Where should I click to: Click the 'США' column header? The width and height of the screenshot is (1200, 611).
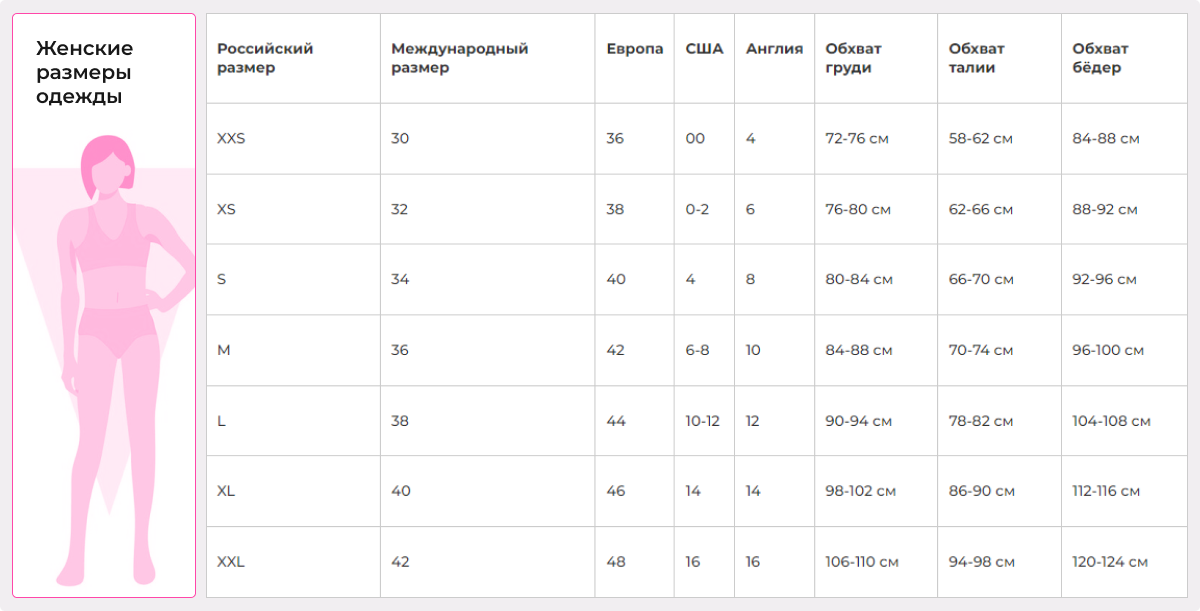point(704,49)
